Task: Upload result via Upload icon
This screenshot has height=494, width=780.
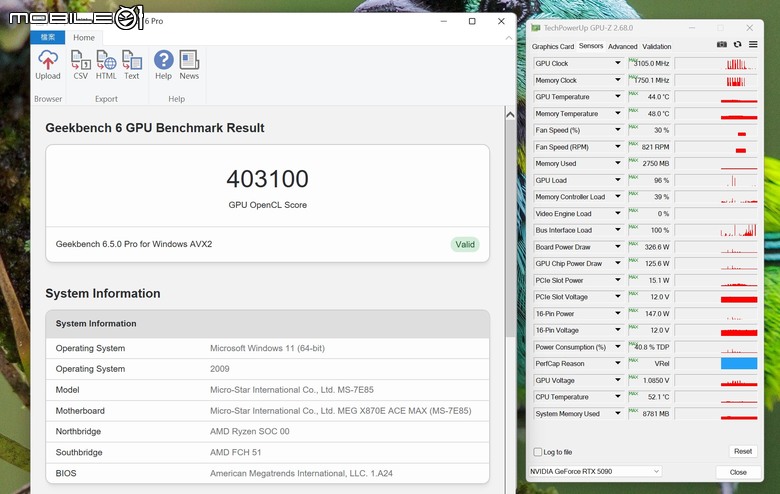Action: pos(48,65)
